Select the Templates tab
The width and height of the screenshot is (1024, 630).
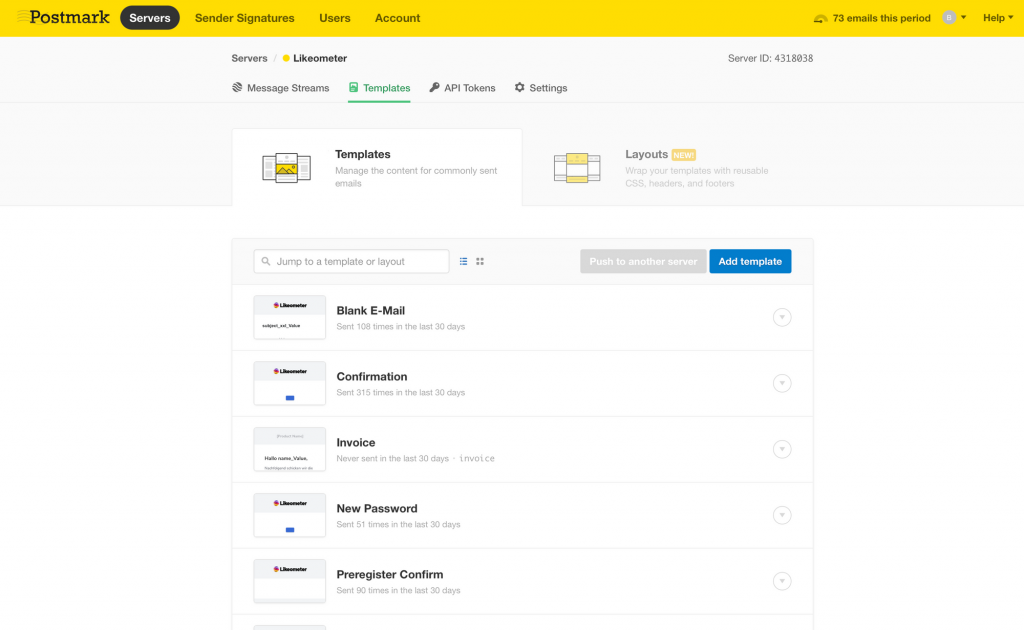379,87
